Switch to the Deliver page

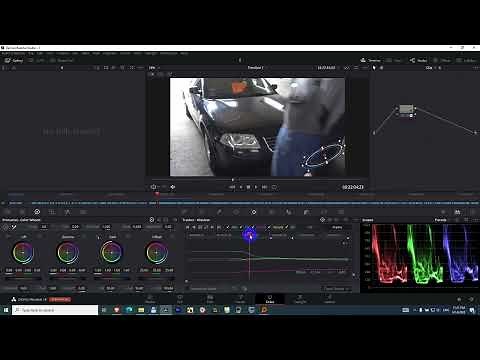tap(329, 299)
